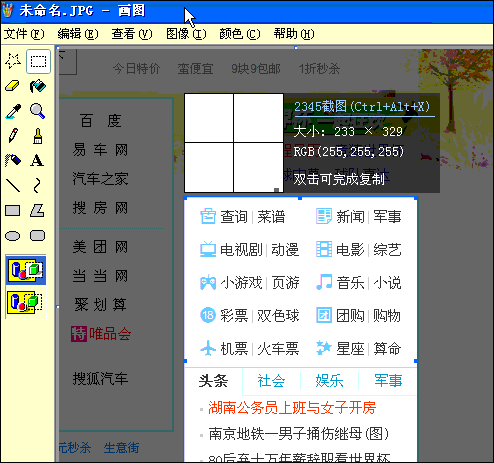Open the 颜色(C) menu
The height and width of the screenshot is (463, 494).
240,34
